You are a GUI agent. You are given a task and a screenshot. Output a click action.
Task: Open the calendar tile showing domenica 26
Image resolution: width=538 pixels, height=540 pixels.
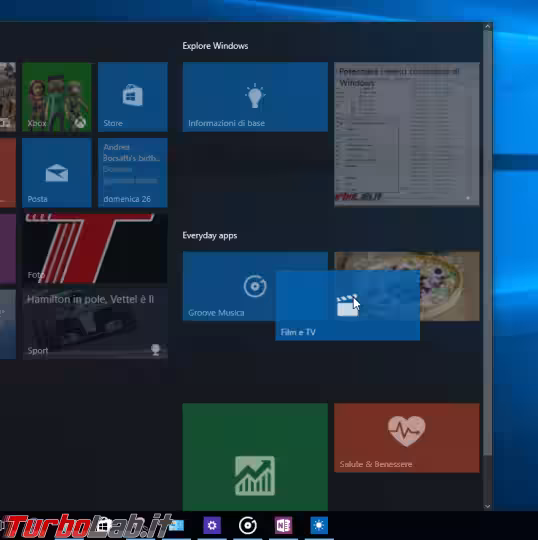pyautogui.click(x=133, y=173)
